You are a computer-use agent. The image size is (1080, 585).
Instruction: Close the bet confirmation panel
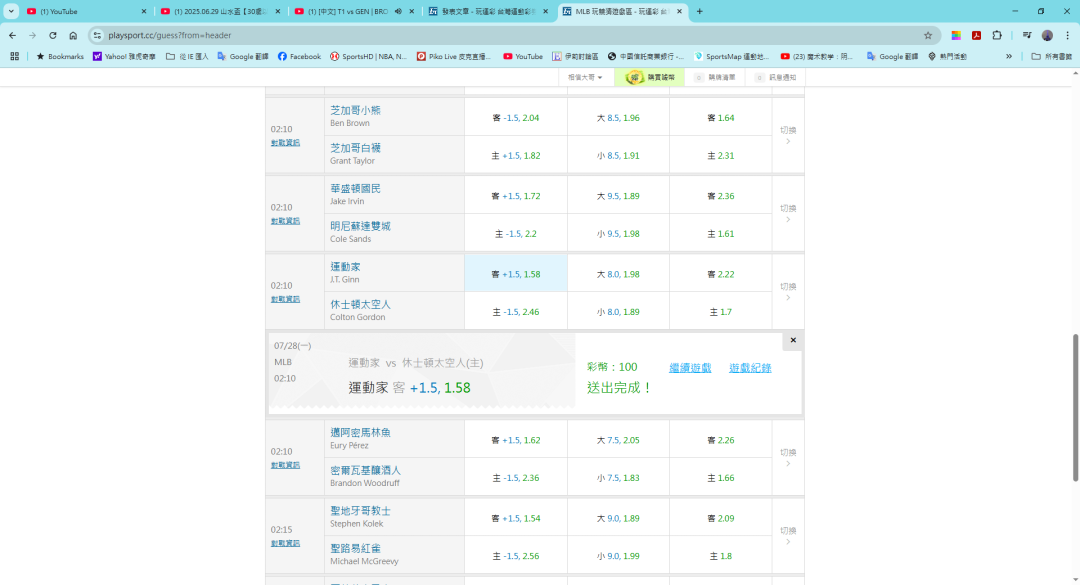(x=793, y=341)
